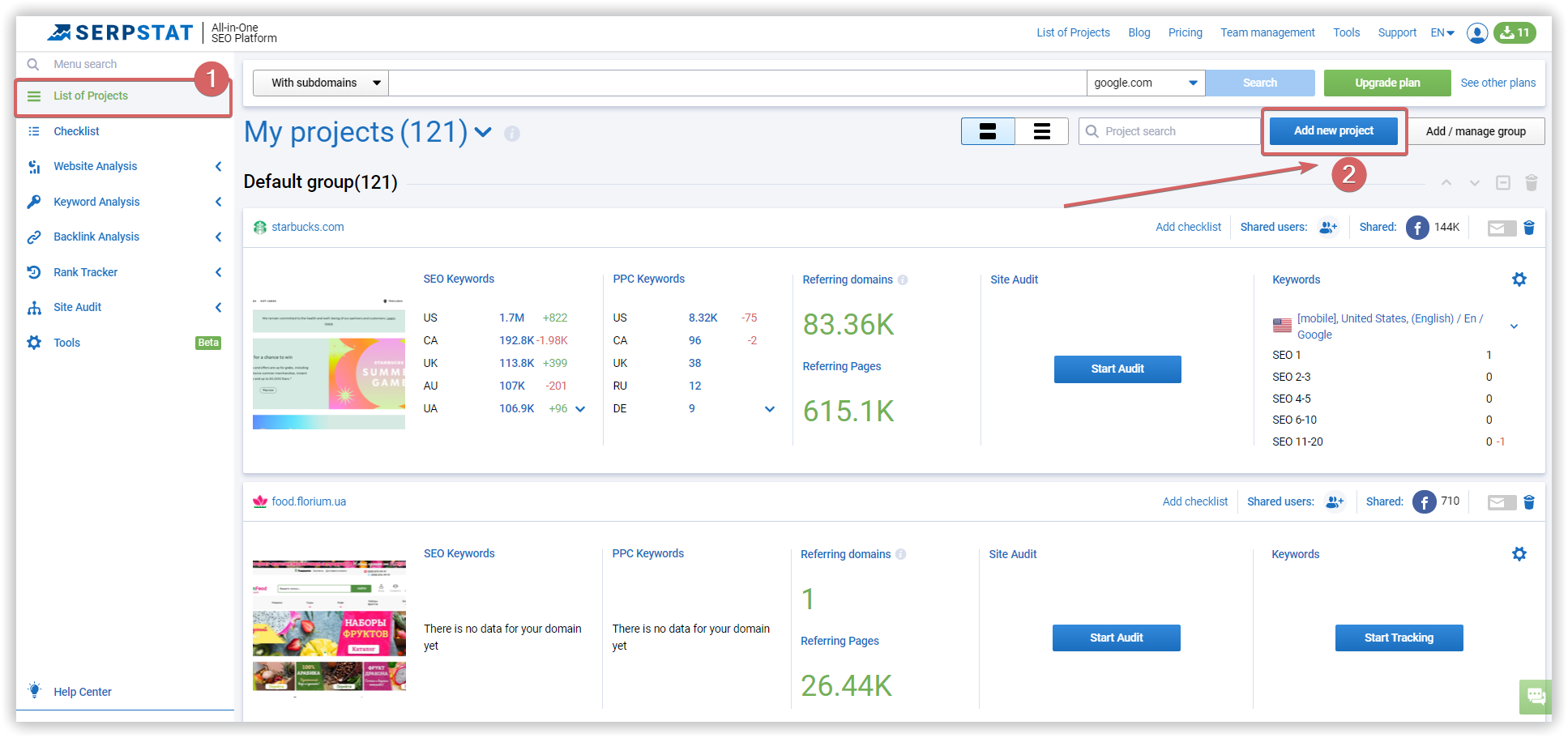1568x738 pixels.
Task: Share food.florium.ua on Facebook
Action: coord(1425,502)
